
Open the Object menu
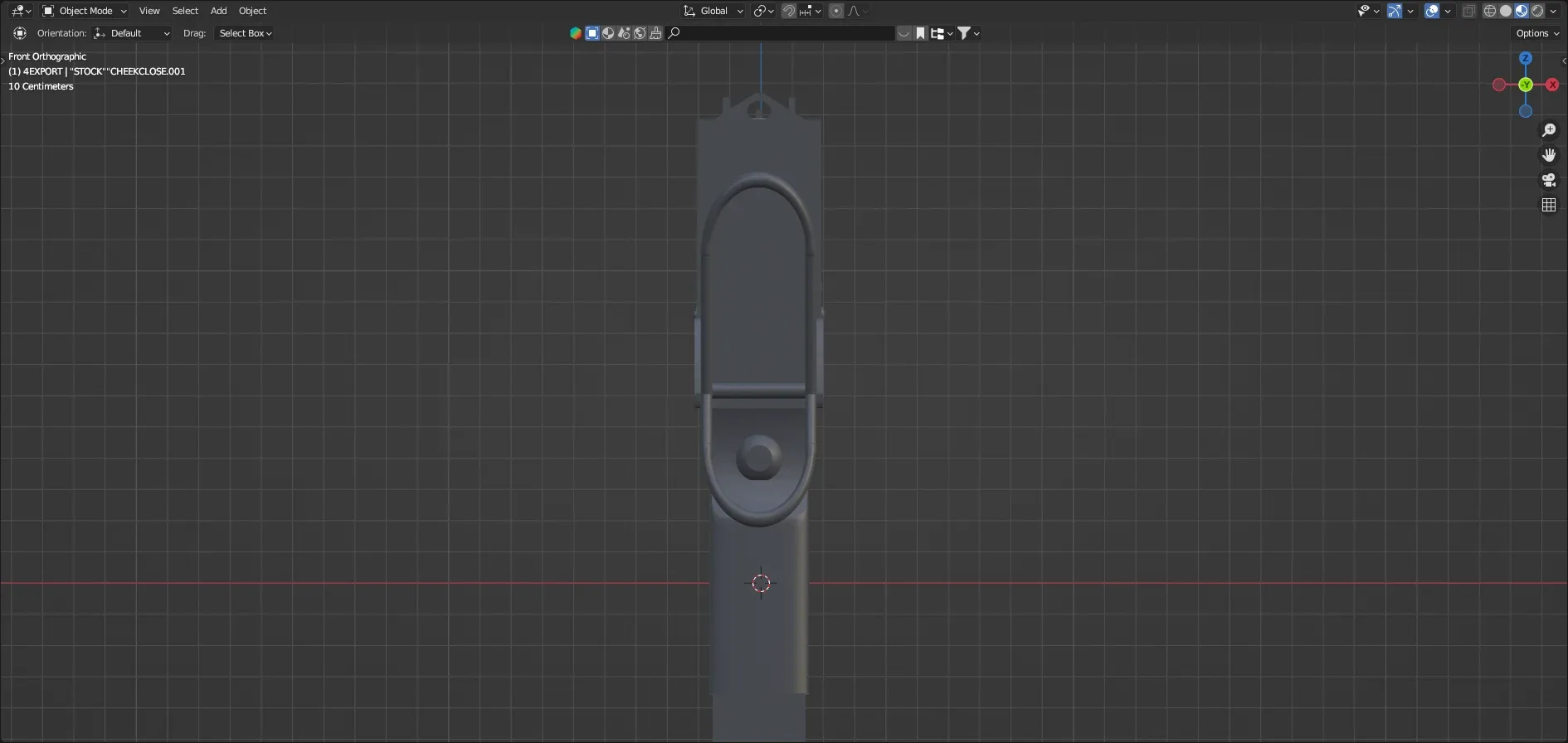tap(252, 11)
